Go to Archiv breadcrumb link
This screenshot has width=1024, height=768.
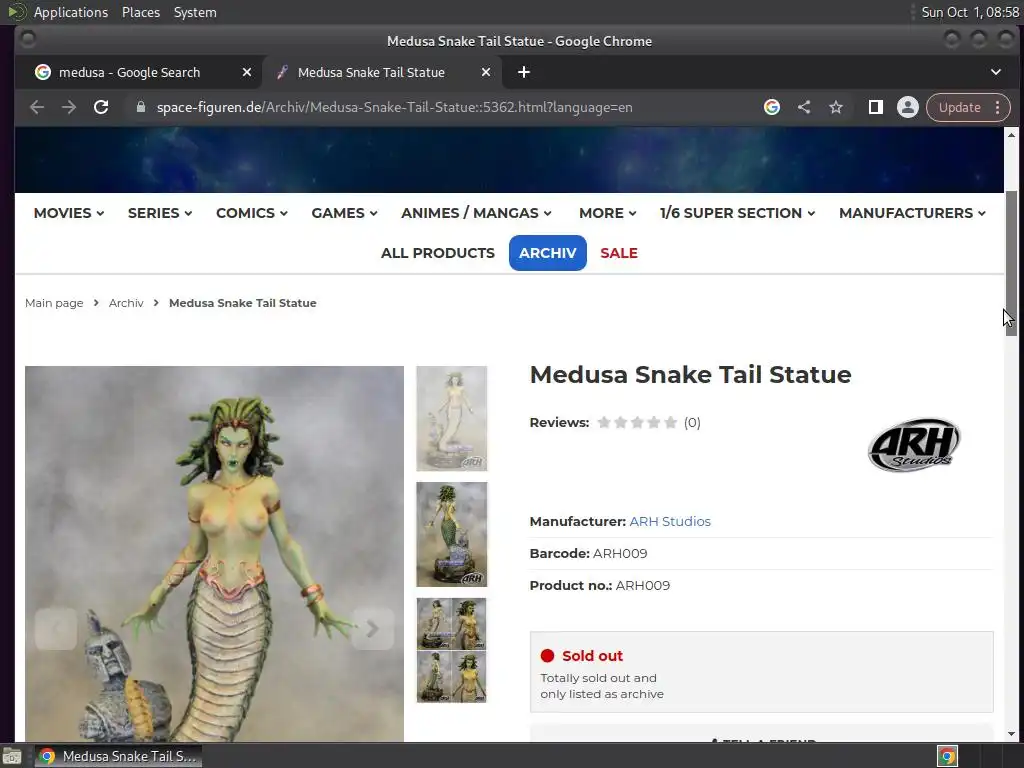pos(126,303)
